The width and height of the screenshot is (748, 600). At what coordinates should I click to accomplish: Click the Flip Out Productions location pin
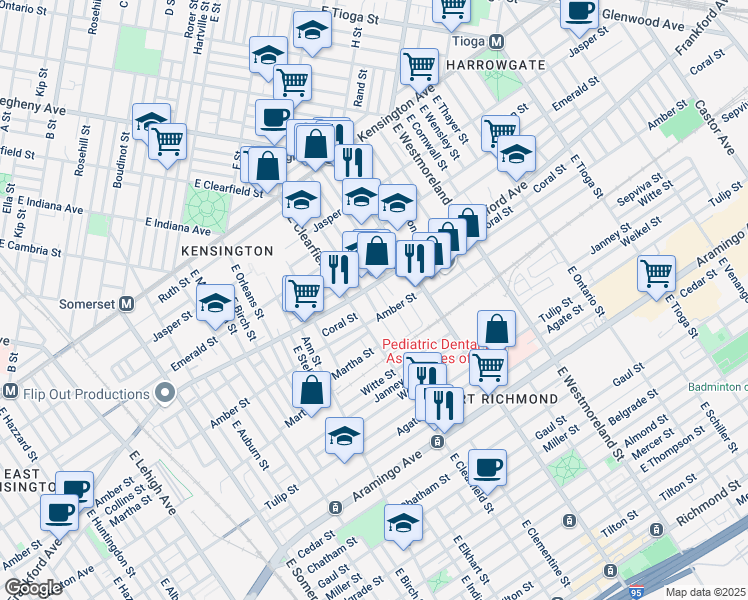pyautogui.click(x=166, y=393)
